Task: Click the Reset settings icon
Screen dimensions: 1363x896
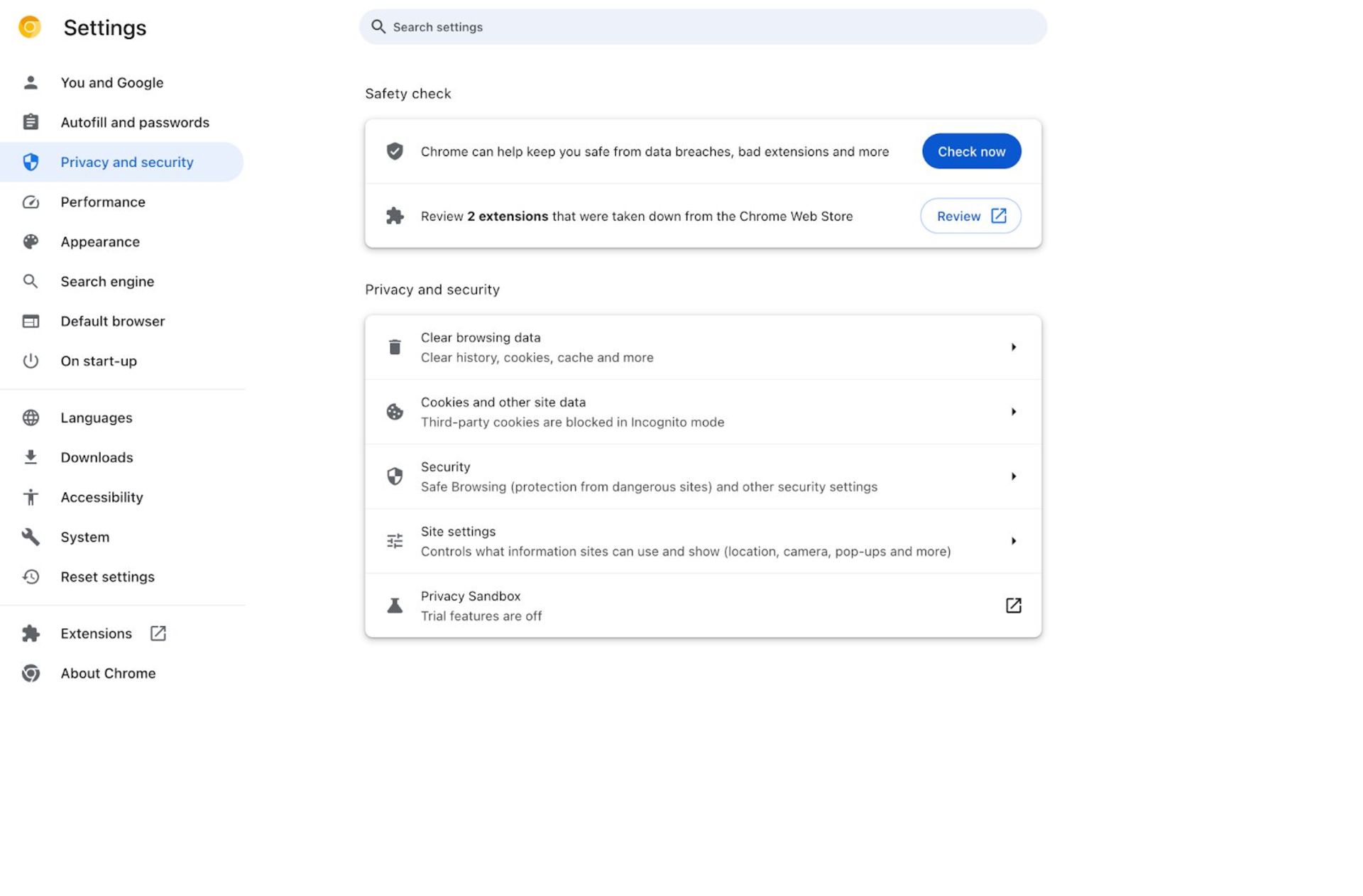Action: click(x=29, y=576)
